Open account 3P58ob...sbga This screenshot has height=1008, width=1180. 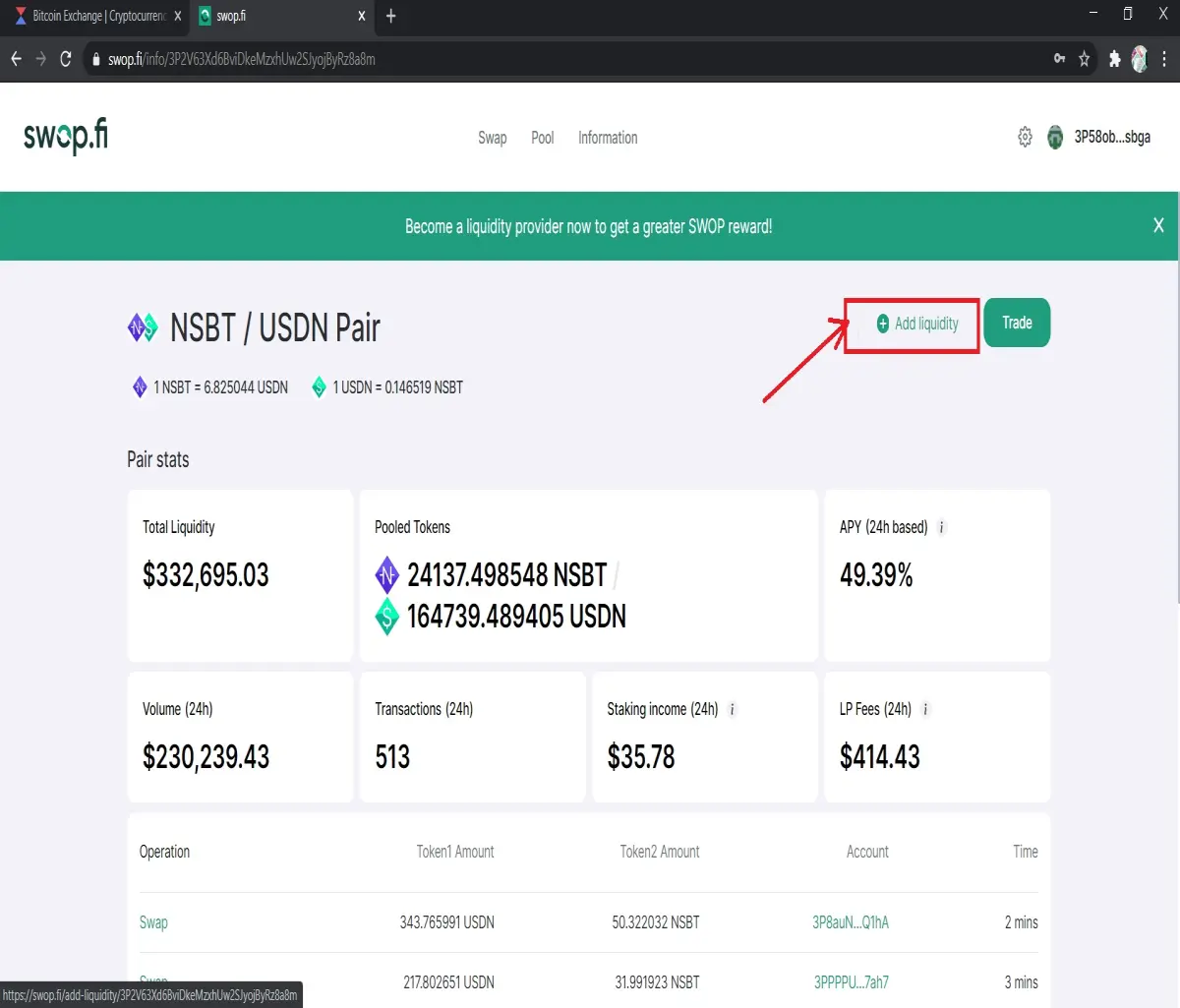coord(1112,138)
